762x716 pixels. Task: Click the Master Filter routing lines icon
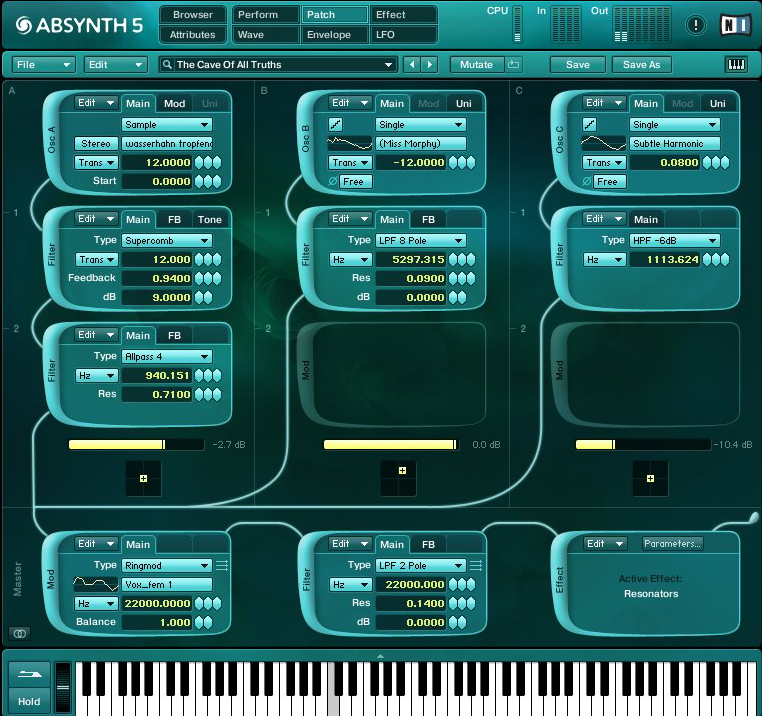476,565
